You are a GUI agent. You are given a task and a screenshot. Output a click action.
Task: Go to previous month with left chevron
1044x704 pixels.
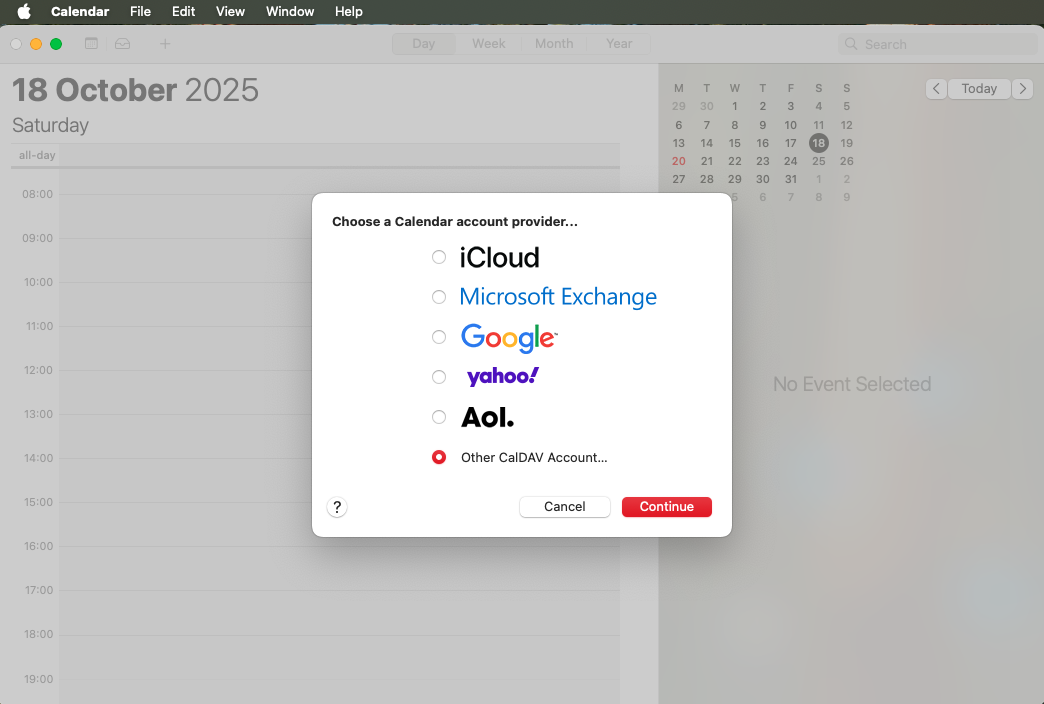coord(935,89)
